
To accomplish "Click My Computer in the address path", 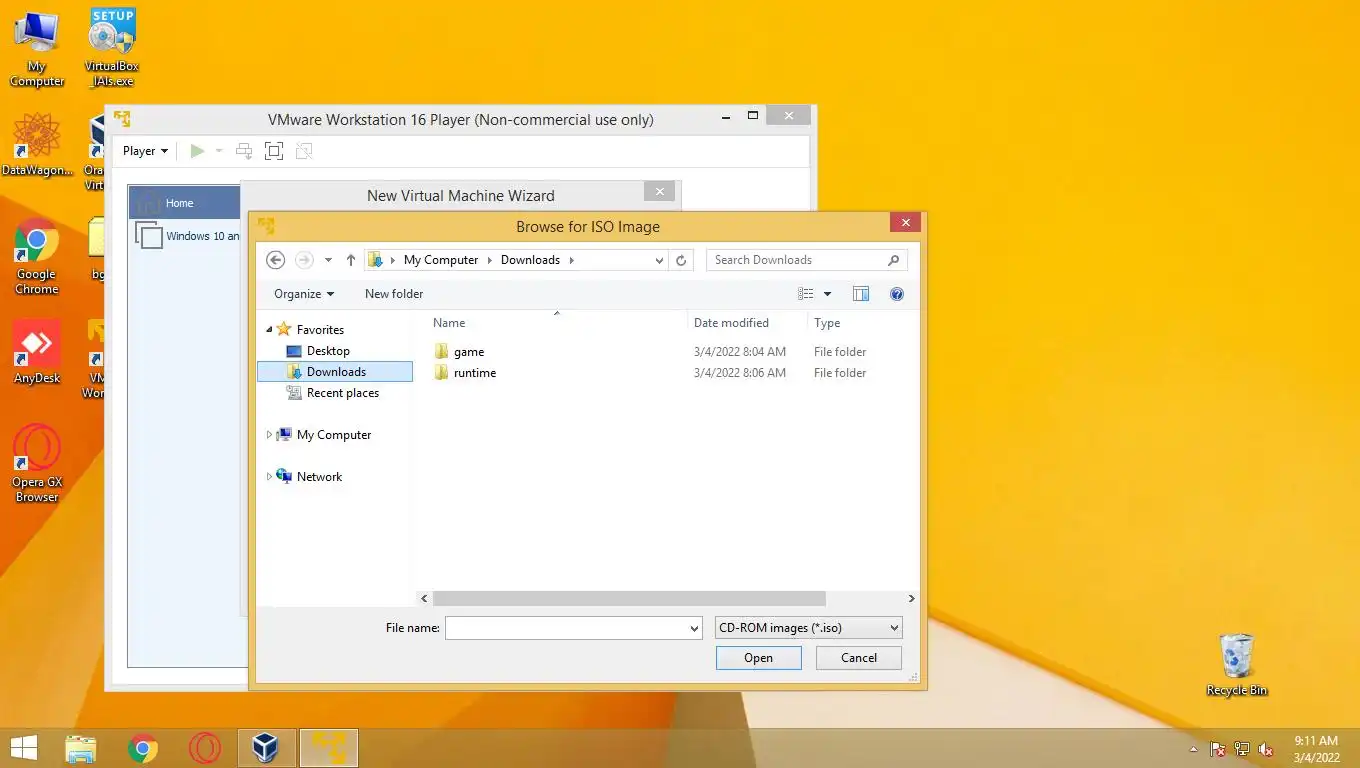I will [x=441, y=260].
